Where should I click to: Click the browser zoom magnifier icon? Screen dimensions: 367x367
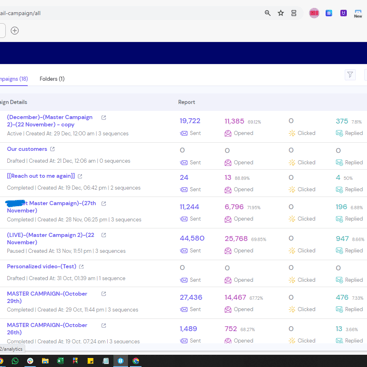268,13
